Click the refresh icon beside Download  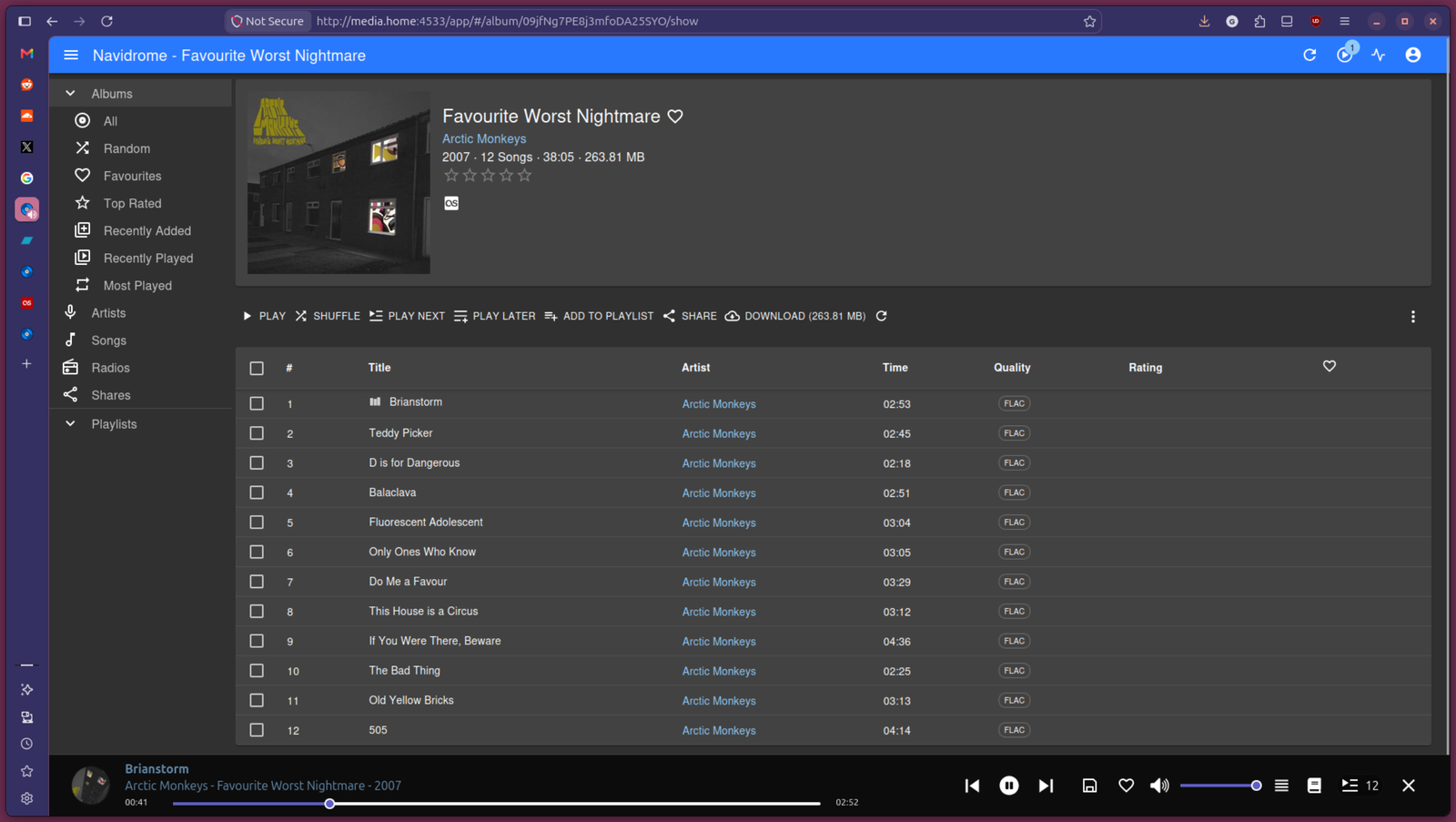tap(881, 316)
